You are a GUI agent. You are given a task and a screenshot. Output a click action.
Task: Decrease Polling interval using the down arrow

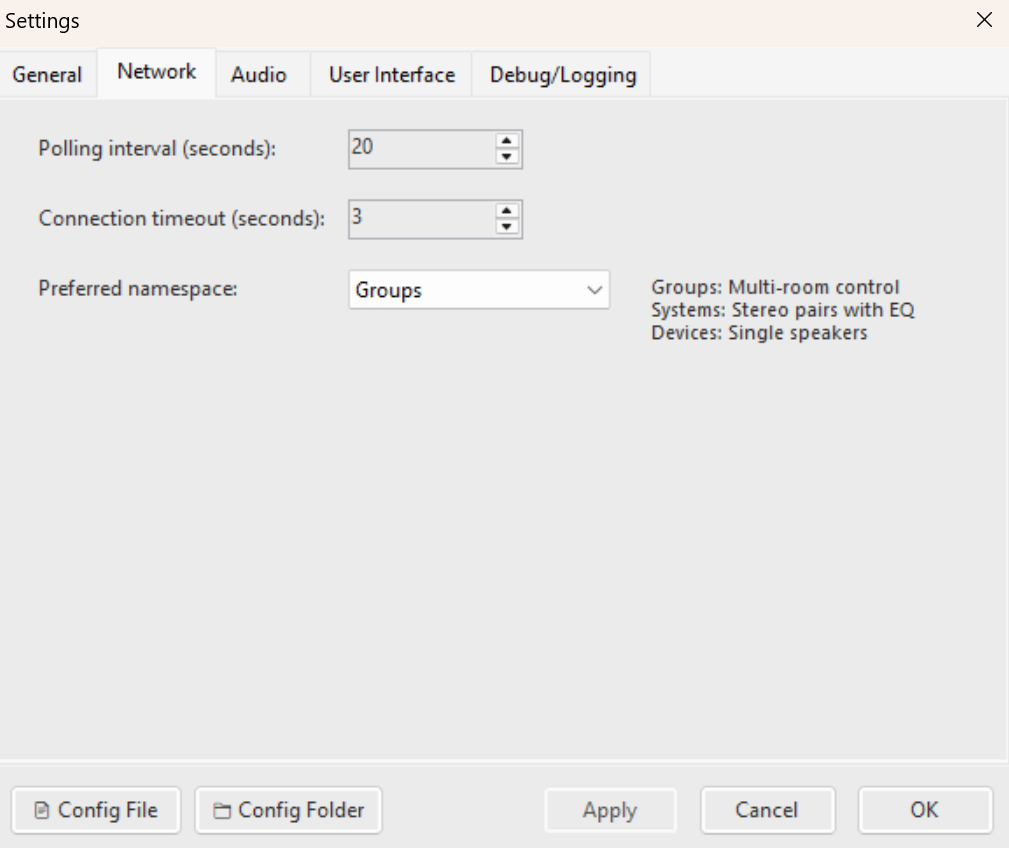pyautogui.click(x=508, y=156)
